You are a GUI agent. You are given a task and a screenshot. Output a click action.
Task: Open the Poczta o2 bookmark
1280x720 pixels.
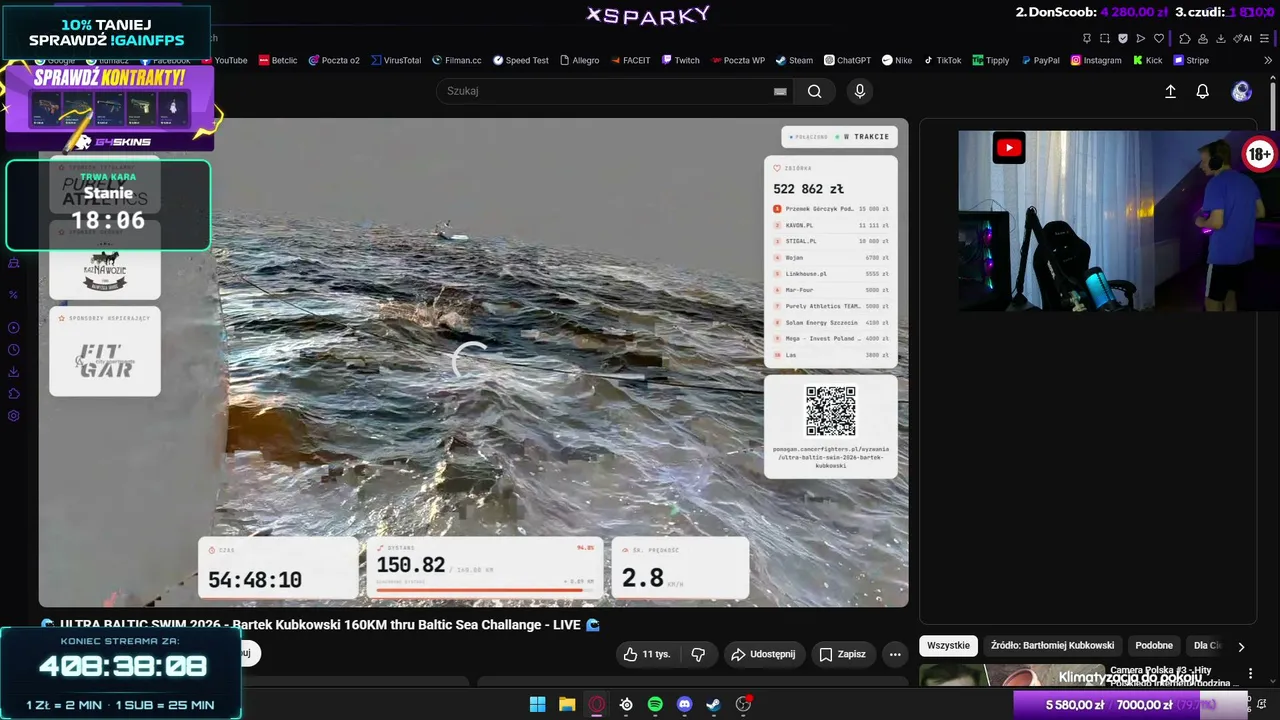click(334, 60)
